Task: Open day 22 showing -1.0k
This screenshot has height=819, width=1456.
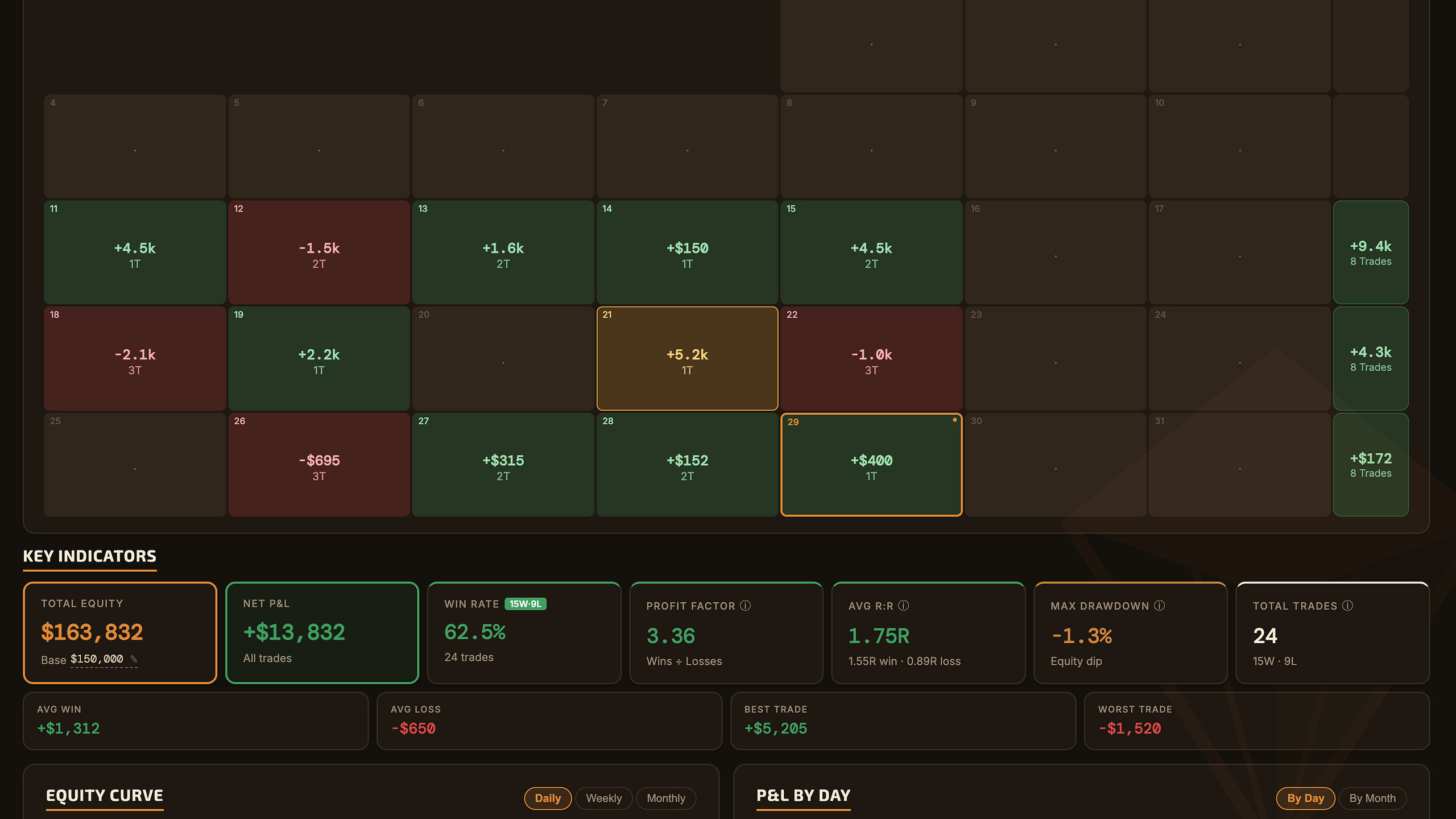Action: (871, 358)
